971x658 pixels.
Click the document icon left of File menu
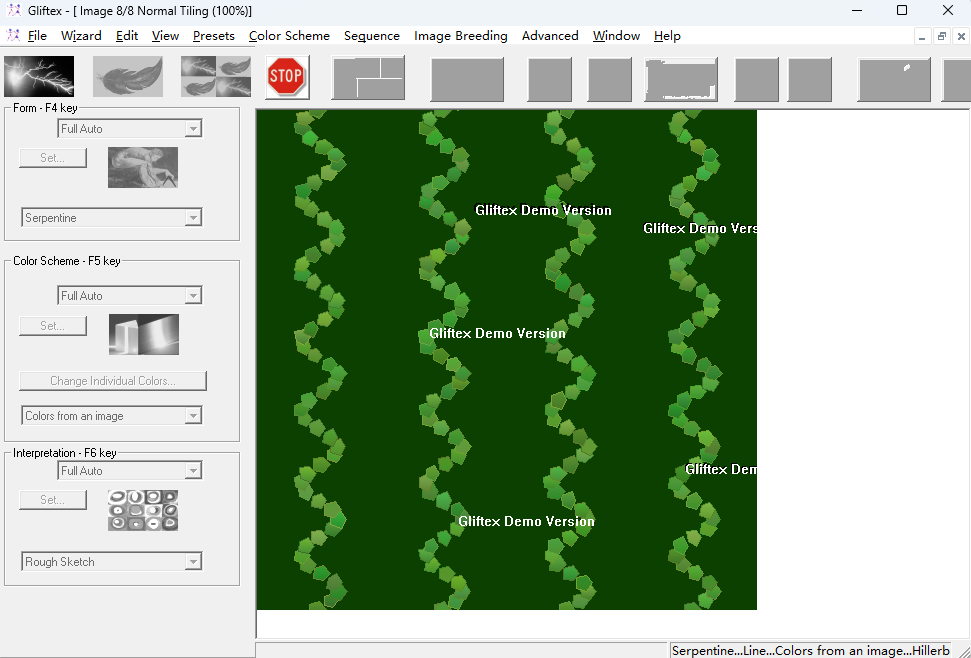12,35
